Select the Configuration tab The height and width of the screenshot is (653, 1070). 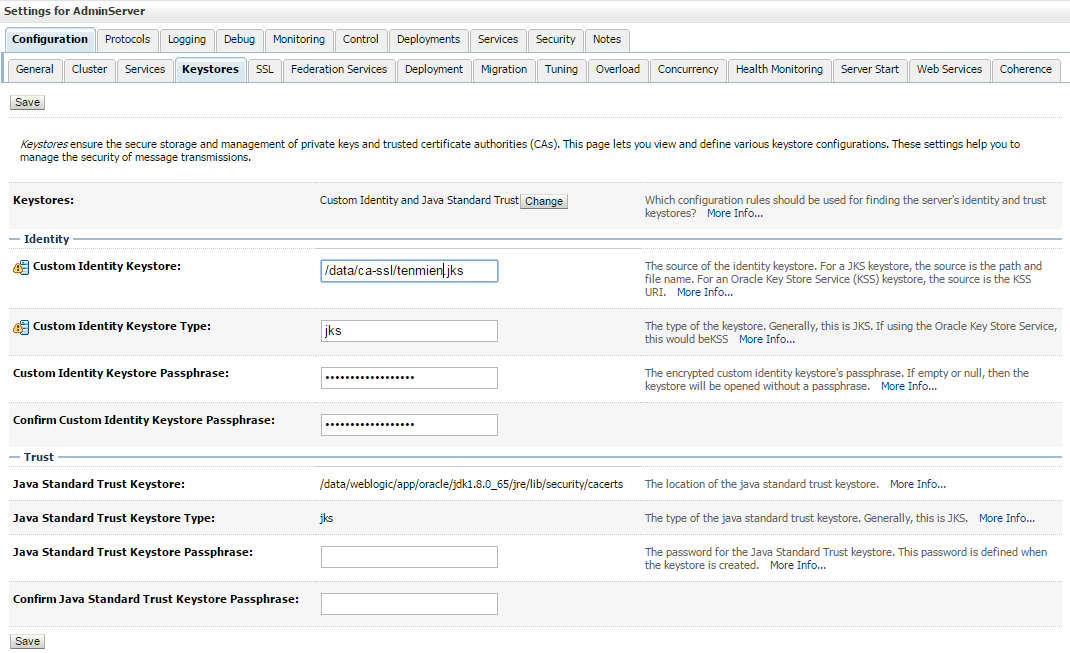click(x=50, y=40)
